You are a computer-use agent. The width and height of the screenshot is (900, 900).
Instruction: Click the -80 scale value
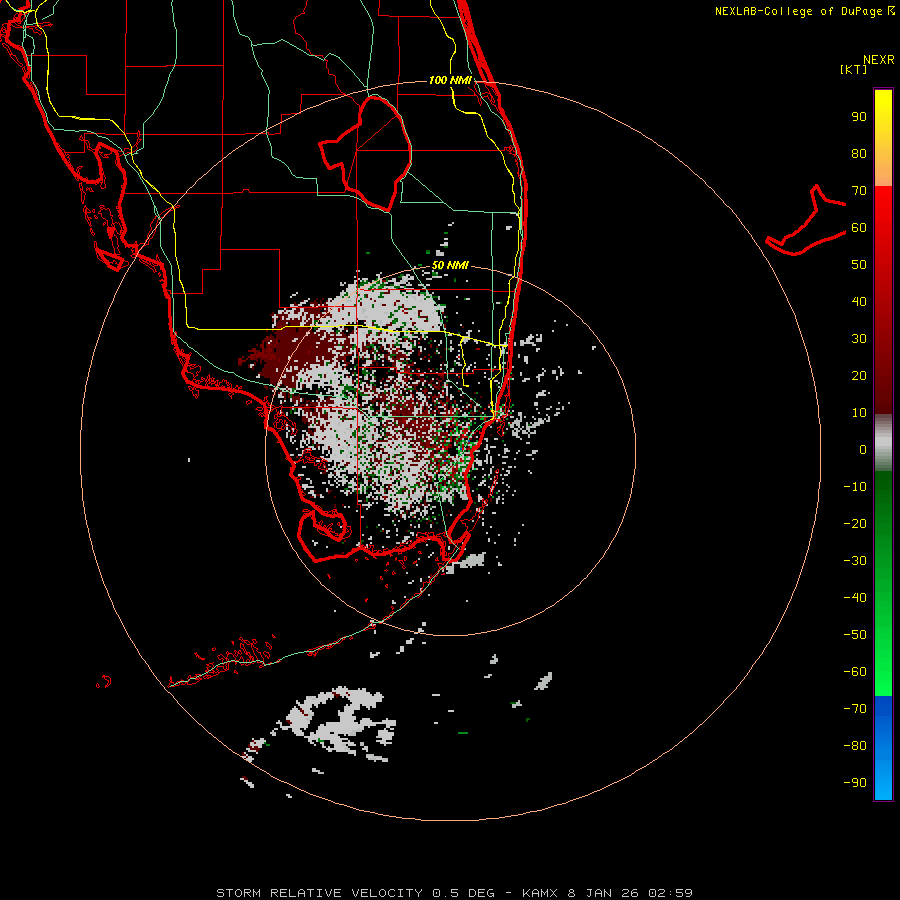pyautogui.click(x=855, y=746)
